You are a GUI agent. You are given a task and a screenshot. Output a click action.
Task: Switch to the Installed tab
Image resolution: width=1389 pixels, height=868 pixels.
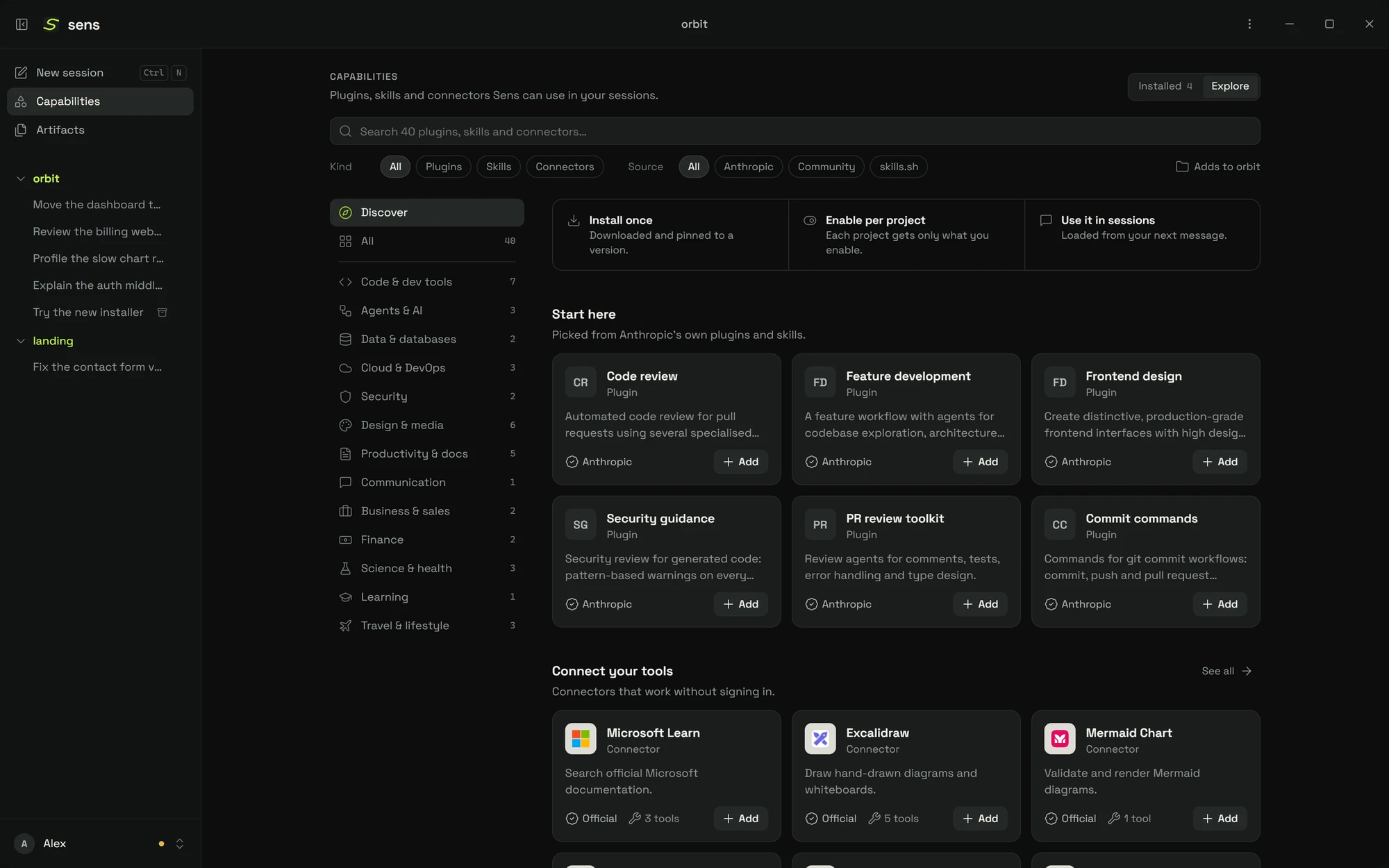pos(1165,86)
